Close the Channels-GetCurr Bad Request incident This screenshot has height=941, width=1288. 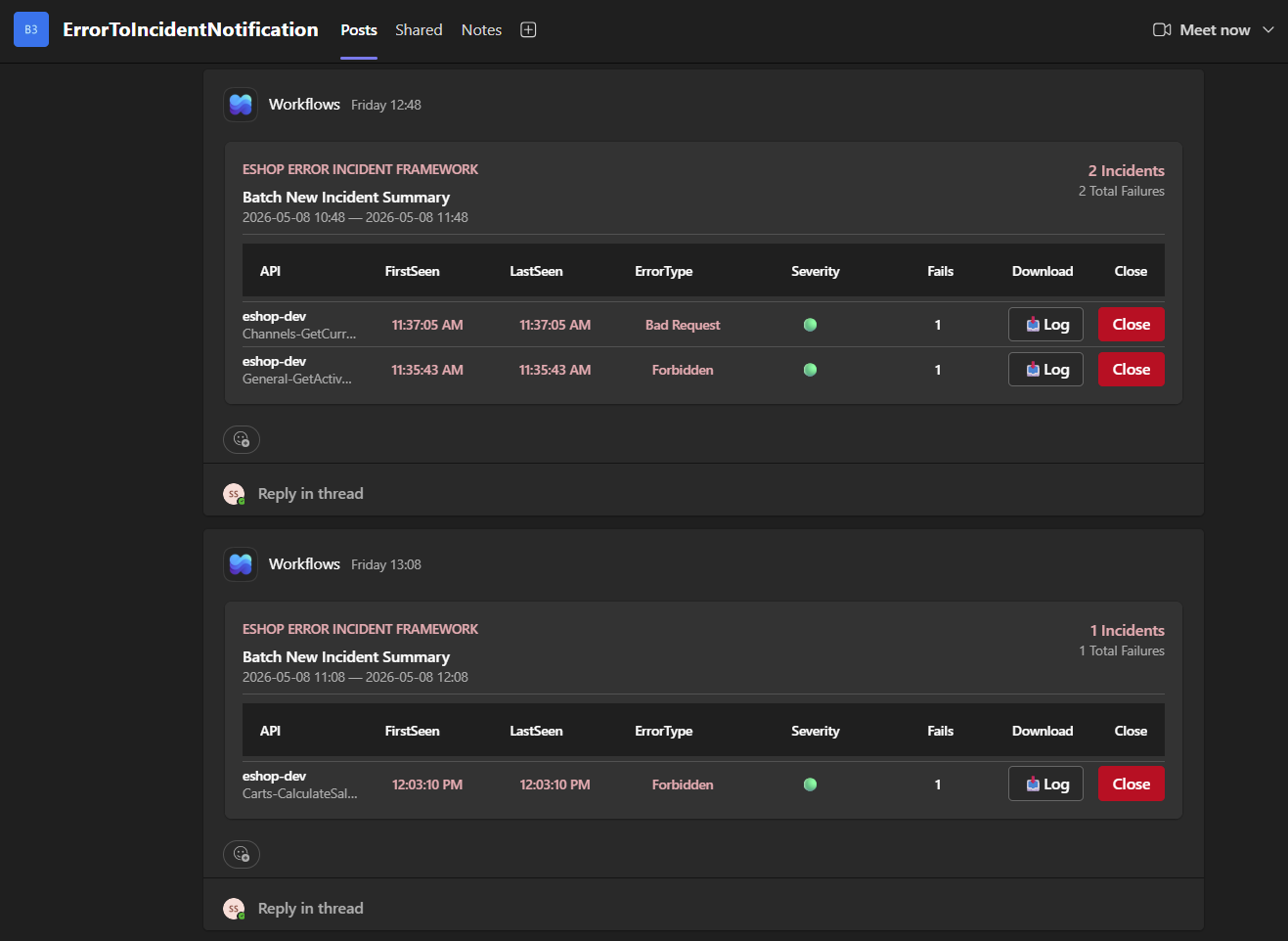pos(1132,325)
